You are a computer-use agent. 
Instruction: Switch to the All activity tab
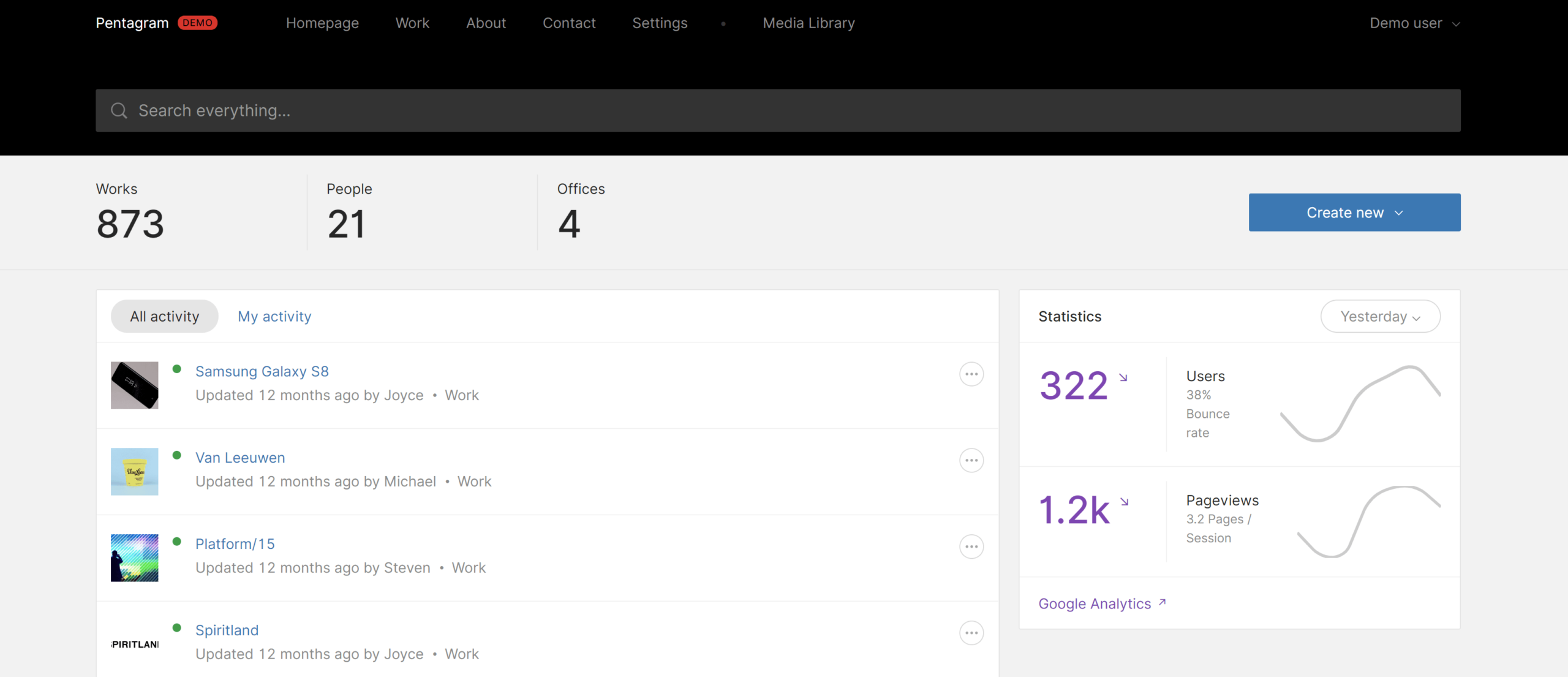pyautogui.click(x=164, y=317)
